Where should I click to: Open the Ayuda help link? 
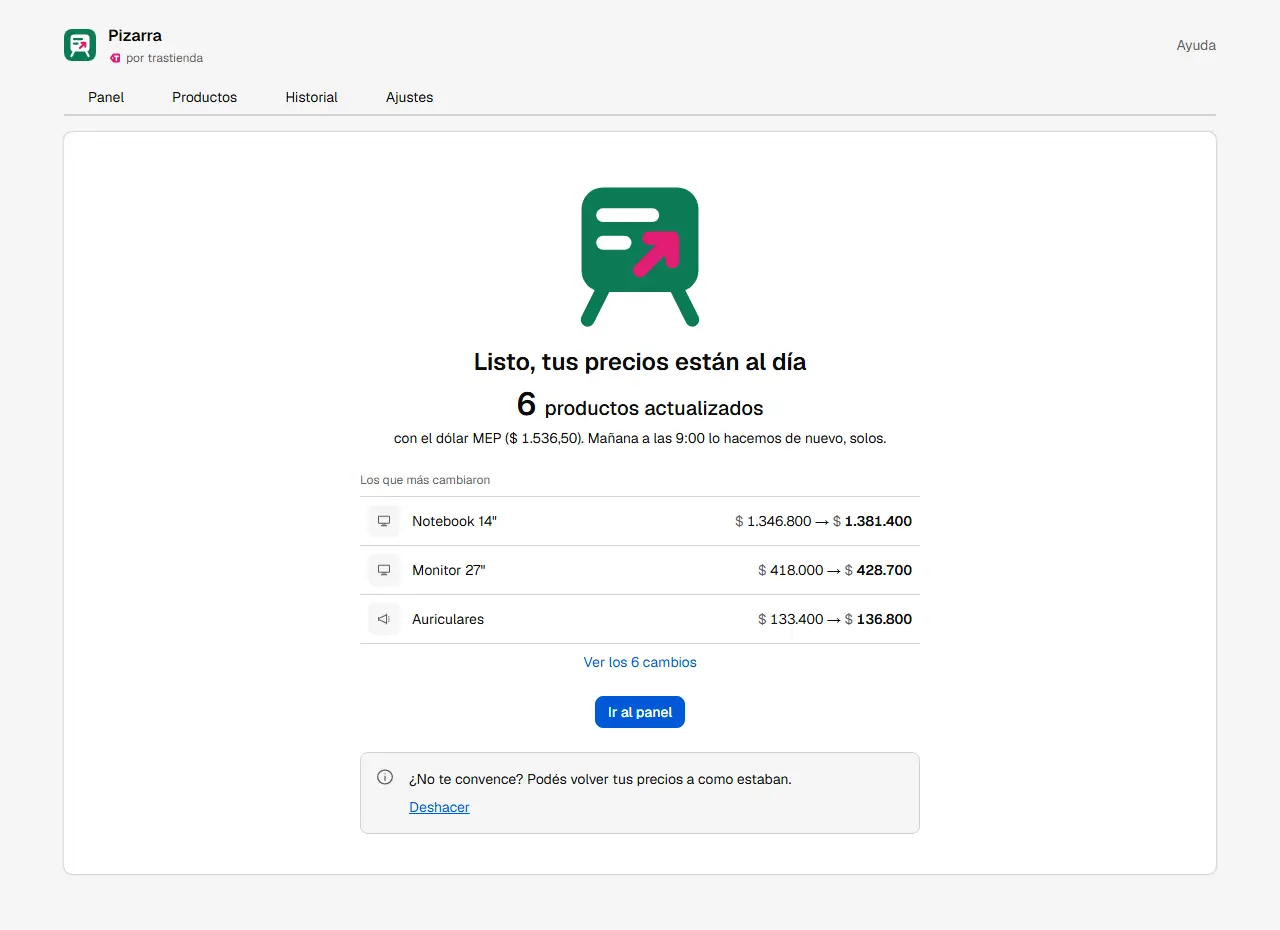click(x=1196, y=45)
